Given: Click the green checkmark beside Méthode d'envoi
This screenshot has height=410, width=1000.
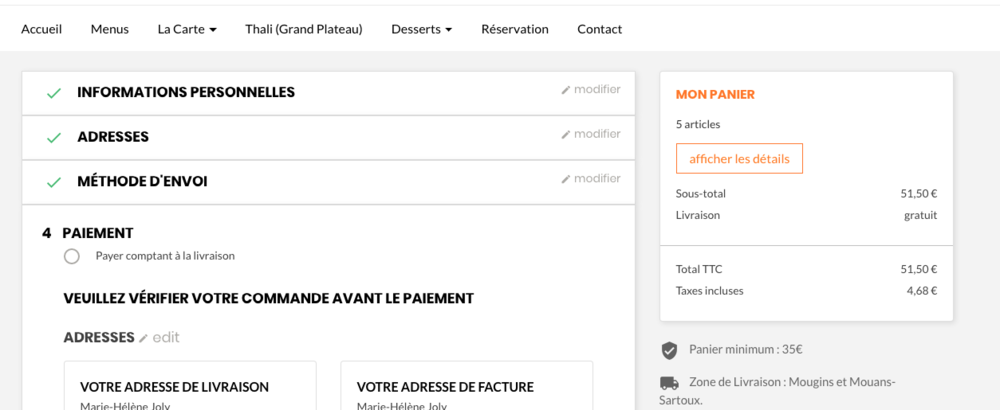Looking at the screenshot, I should coord(54,183).
